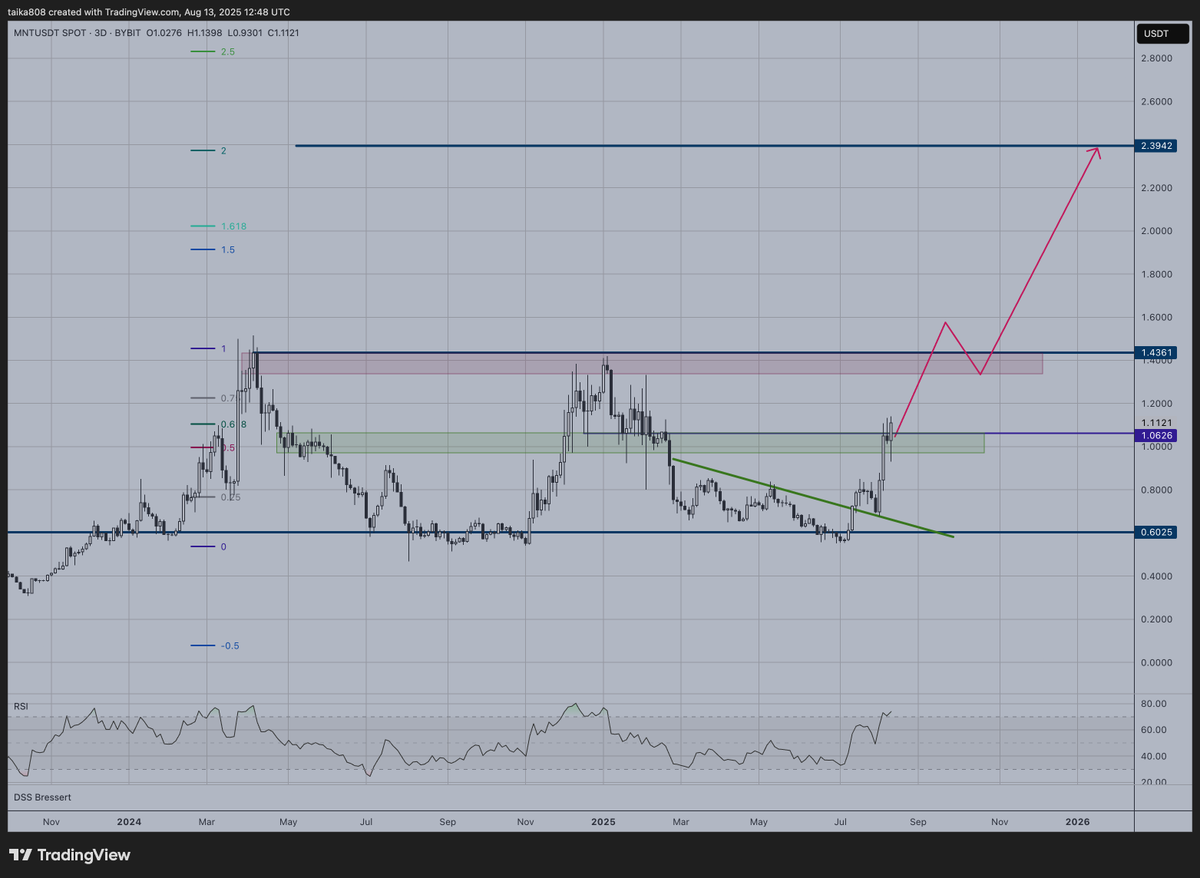The width and height of the screenshot is (1200, 878).
Task: Select the green support zone rectangle
Action: [x=630, y=442]
